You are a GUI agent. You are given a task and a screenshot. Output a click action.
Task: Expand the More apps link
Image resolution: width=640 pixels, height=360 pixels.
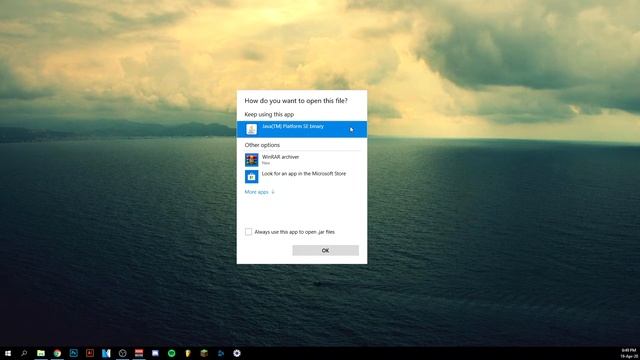(259, 192)
